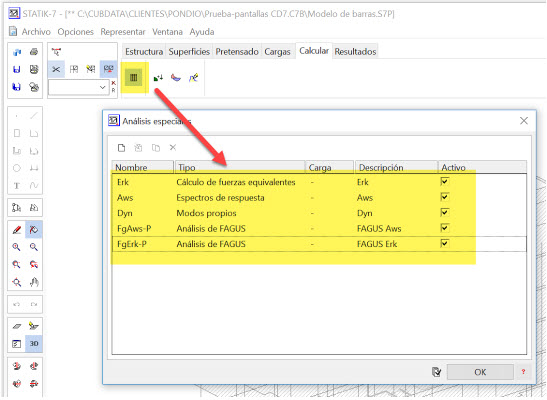547x400 pixels.
Task: Click the text T tool icon
Action: 16,186
